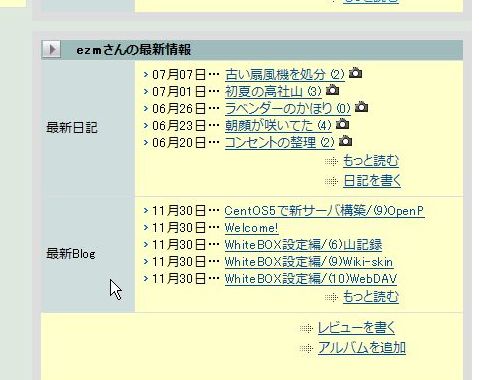
Task: Click dotted arrow icon beside アルバムを追加
Action: coord(306,349)
